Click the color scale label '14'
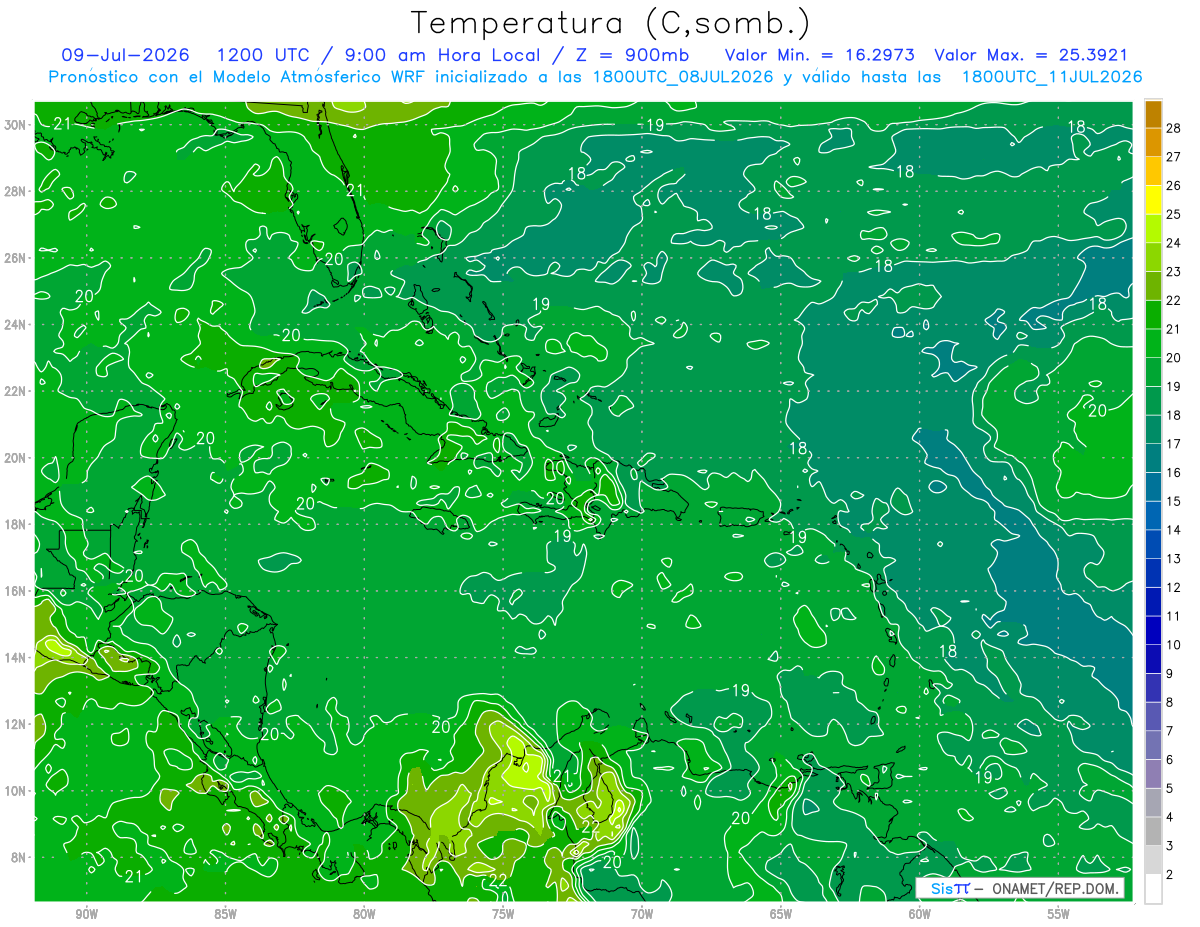Screen dimensions: 1200x927 click(x=1173, y=530)
